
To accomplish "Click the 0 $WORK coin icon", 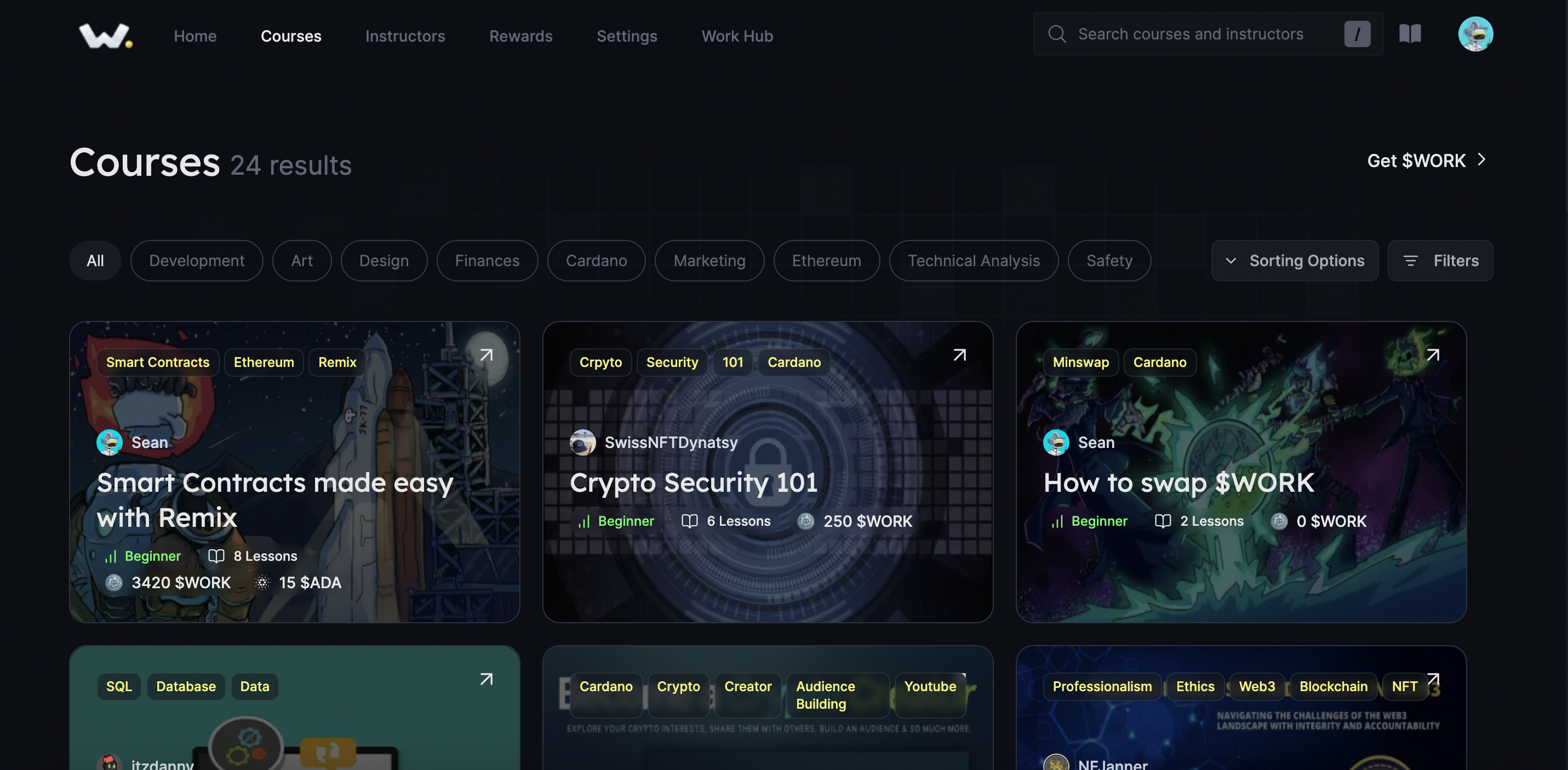I will (x=1279, y=521).
